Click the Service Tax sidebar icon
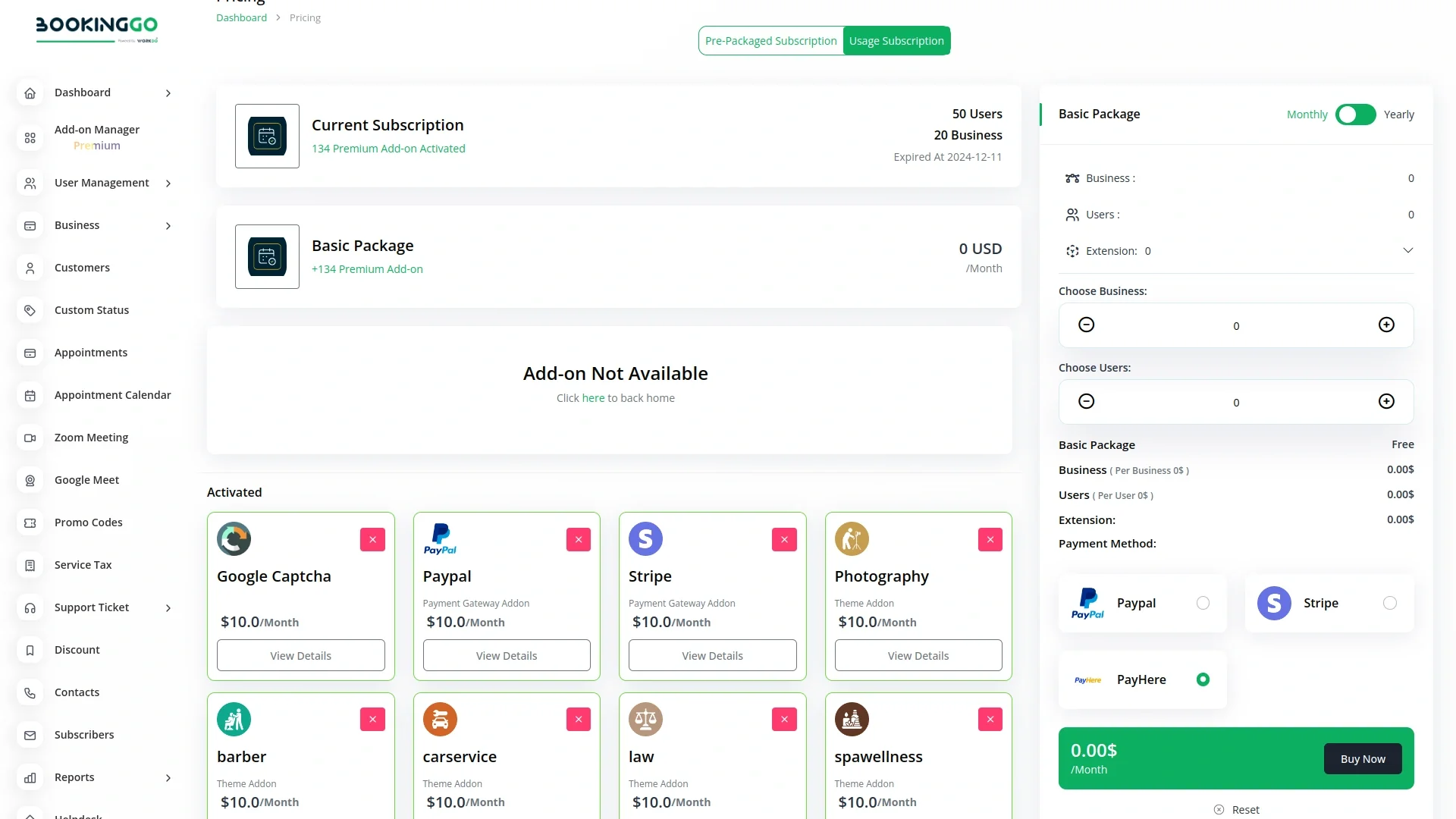The width and height of the screenshot is (1456, 819). pyautogui.click(x=30, y=565)
